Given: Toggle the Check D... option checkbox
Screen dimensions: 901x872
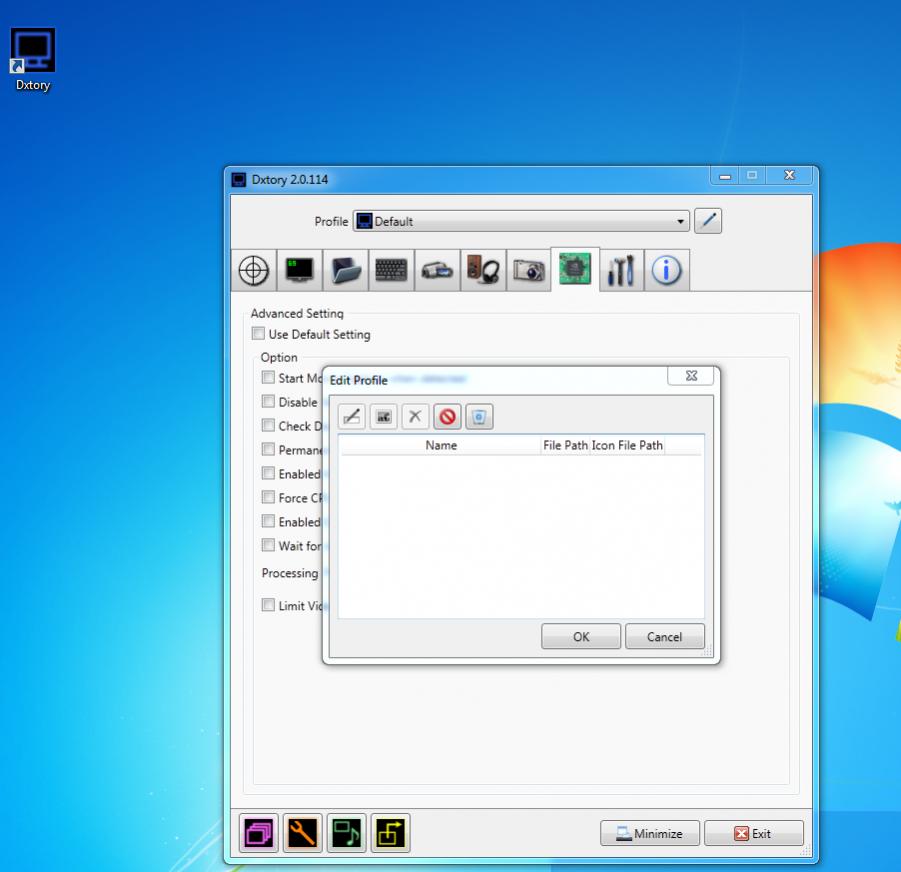Looking at the screenshot, I should pyautogui.click(x=268, y=425).
